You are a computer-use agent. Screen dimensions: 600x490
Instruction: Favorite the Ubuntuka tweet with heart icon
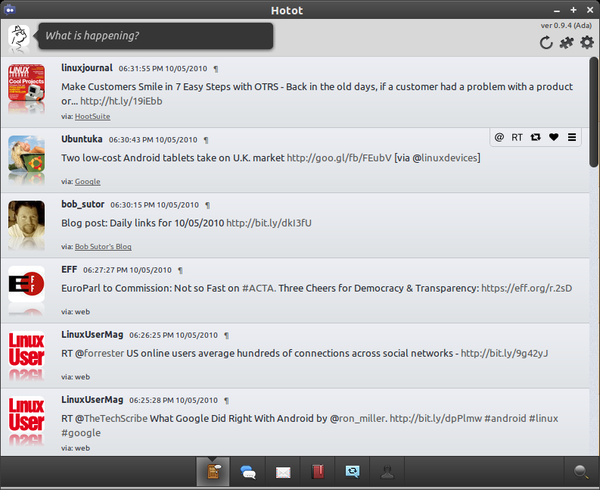click(x=554, y=137)
